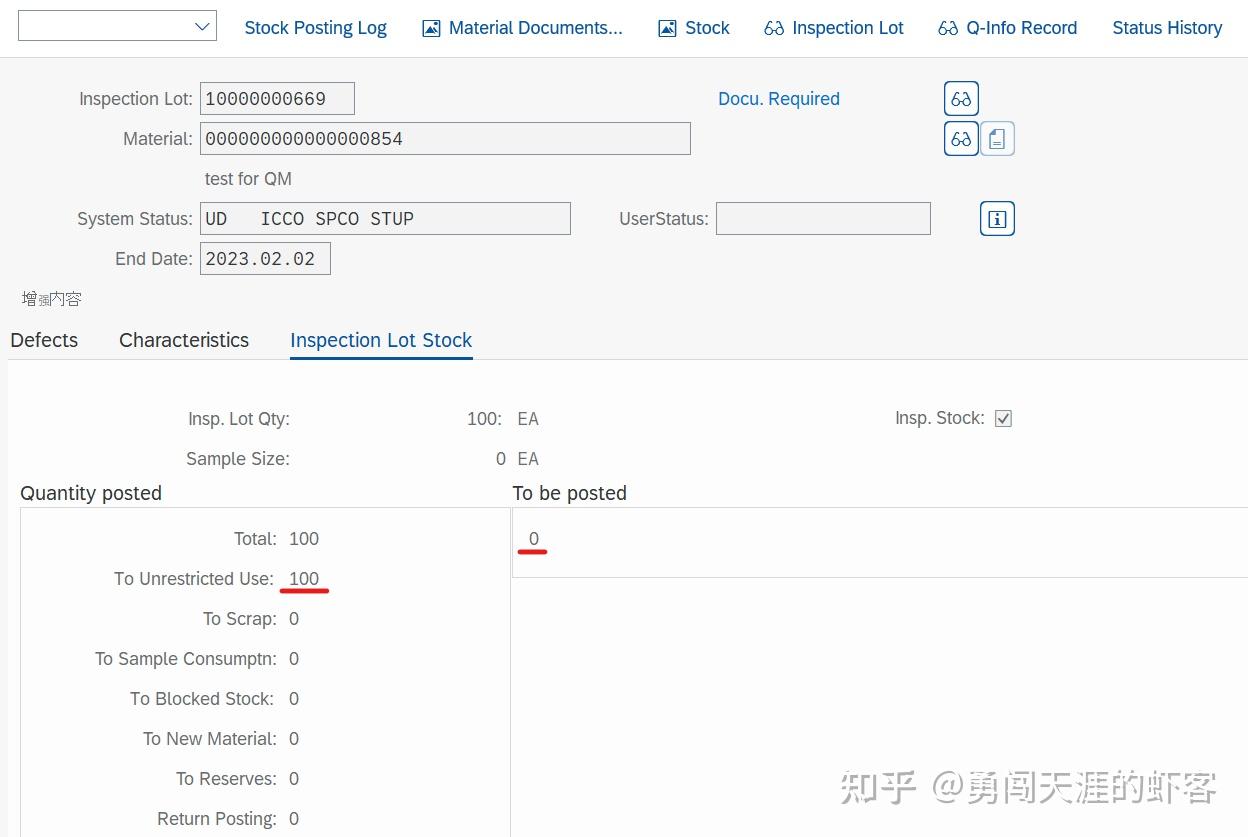Screen dimensions: 1248x837
Task: View the Status History
Action: point(1167,27)
